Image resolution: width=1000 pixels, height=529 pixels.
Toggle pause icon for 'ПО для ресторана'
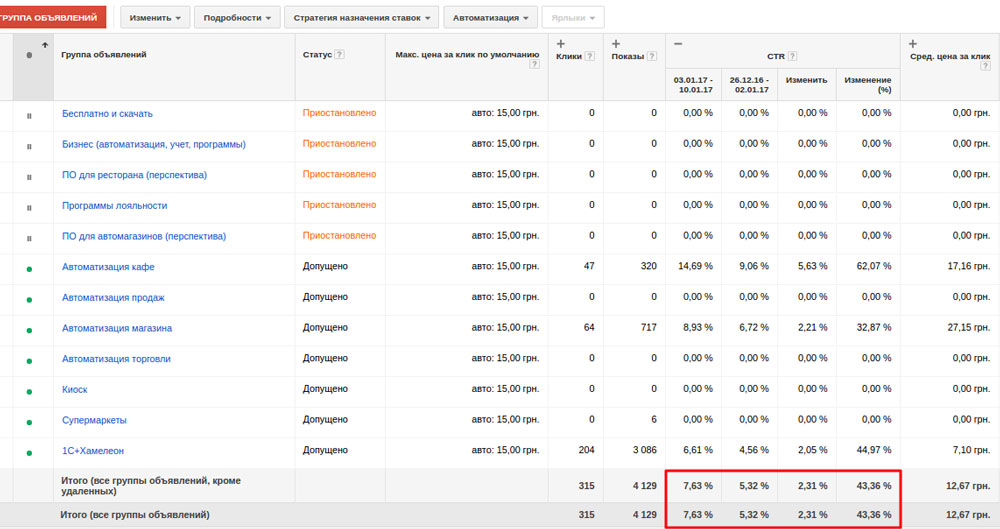29,177
